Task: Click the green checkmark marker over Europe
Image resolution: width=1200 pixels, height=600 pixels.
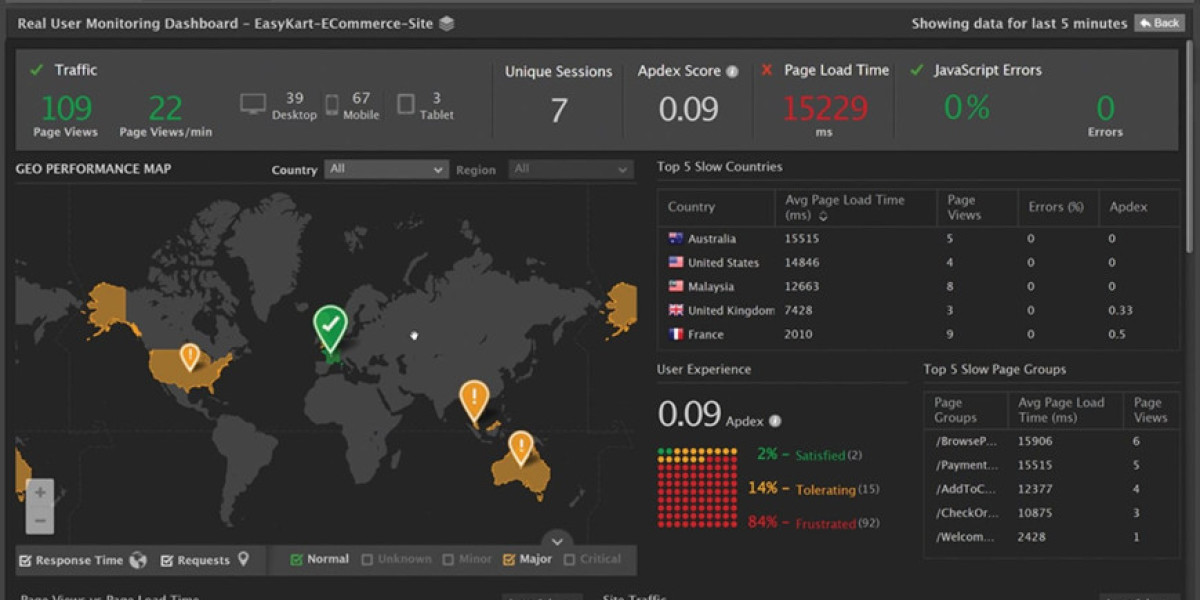Action: pos(330,327)
